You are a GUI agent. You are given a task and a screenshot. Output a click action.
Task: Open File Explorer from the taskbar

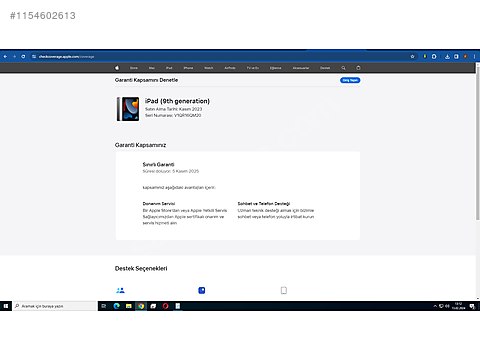pos(129,306)
